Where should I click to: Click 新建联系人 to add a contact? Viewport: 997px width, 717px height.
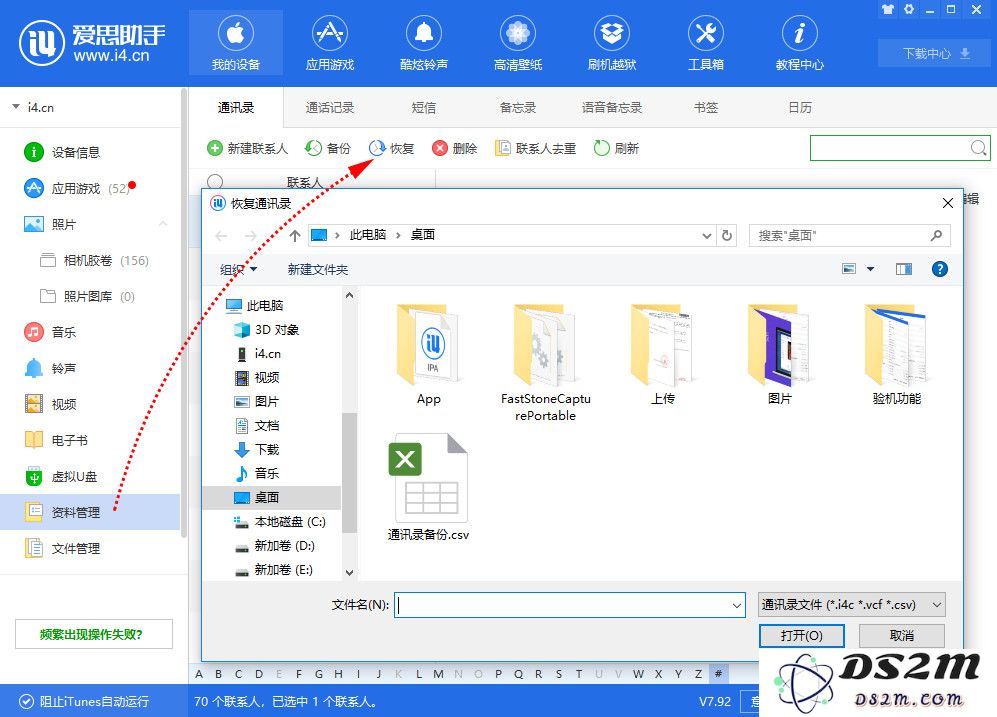[247, 148]
